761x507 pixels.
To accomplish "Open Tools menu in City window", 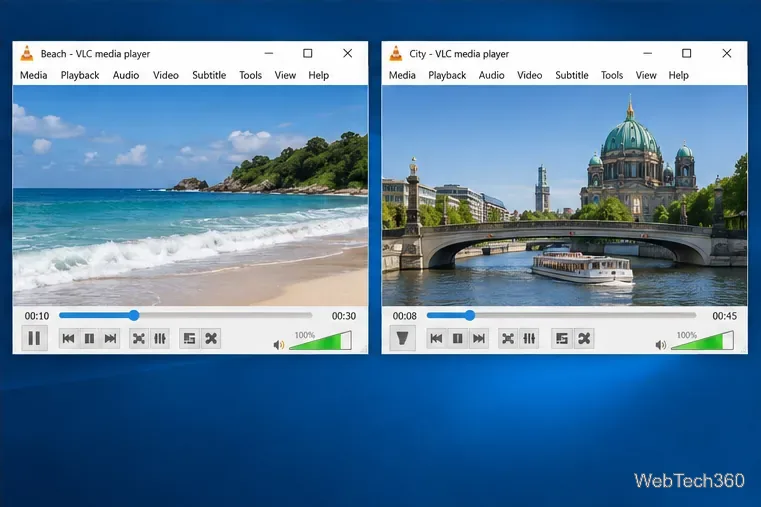I will click(612, 75).
